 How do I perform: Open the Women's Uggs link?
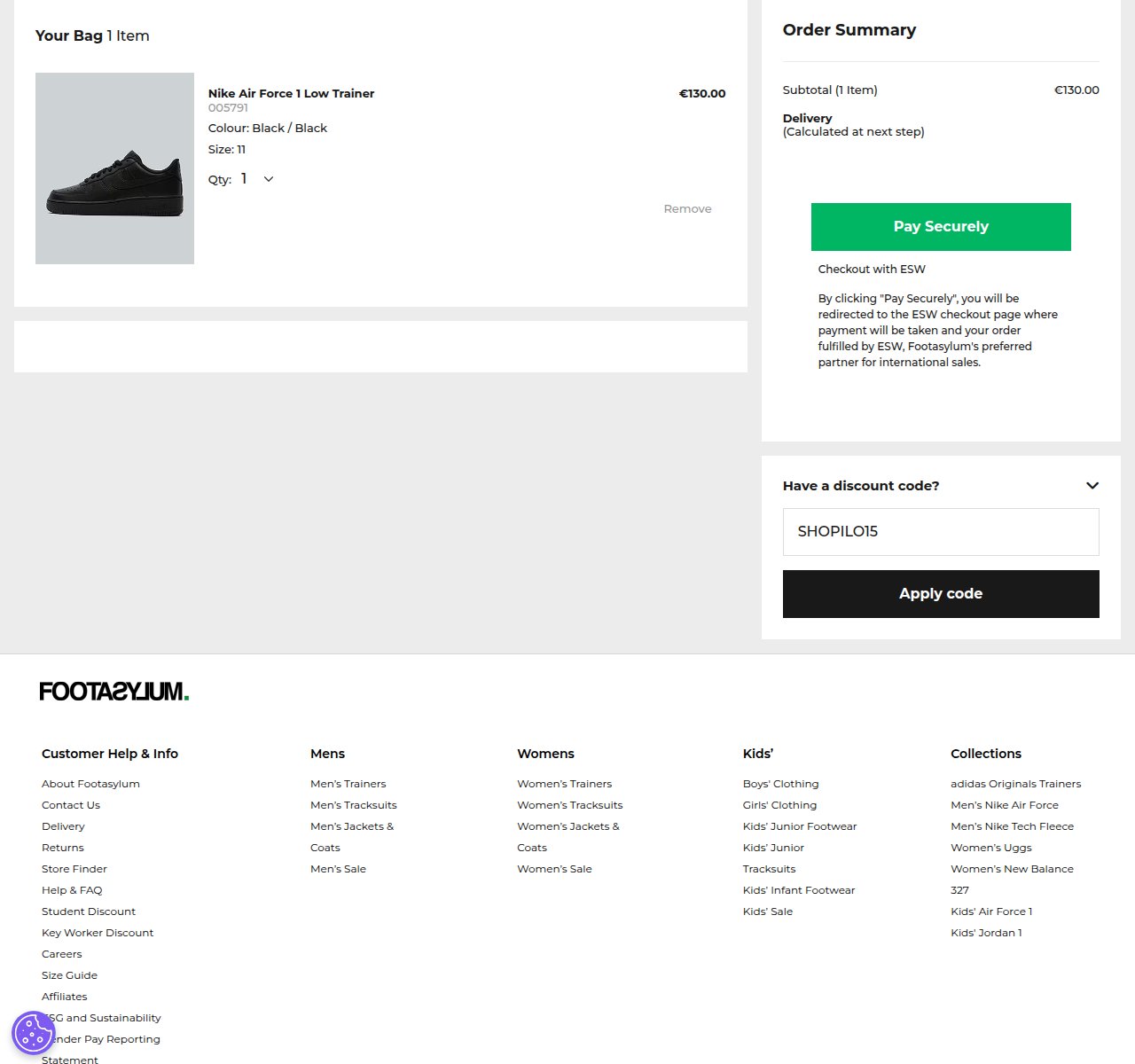pos(991,848)
